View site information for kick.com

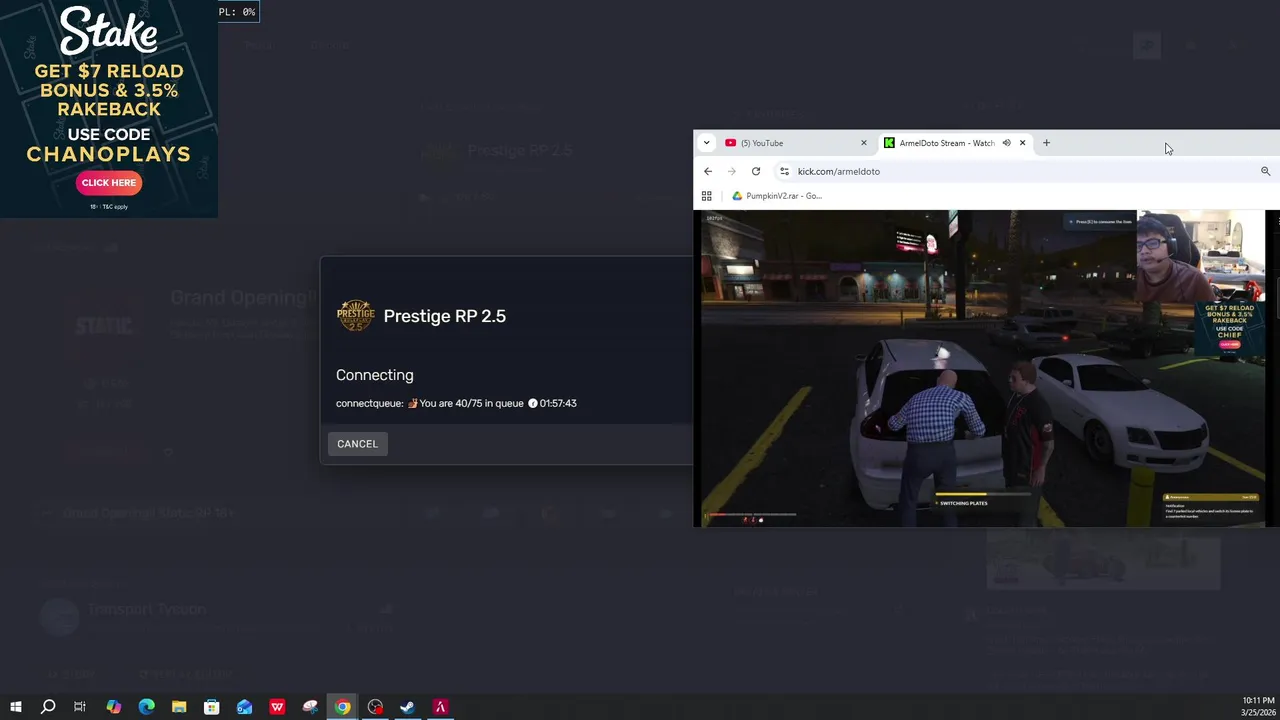point(784,171)
